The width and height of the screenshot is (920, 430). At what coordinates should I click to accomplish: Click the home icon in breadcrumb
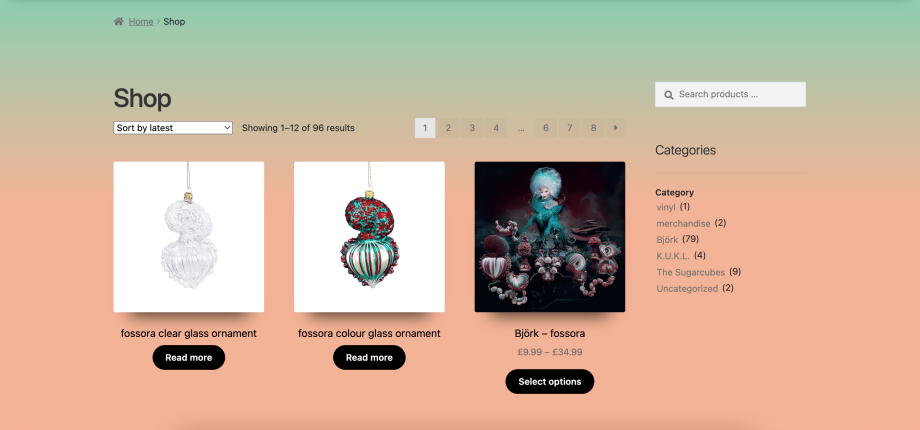coord(119,22)
